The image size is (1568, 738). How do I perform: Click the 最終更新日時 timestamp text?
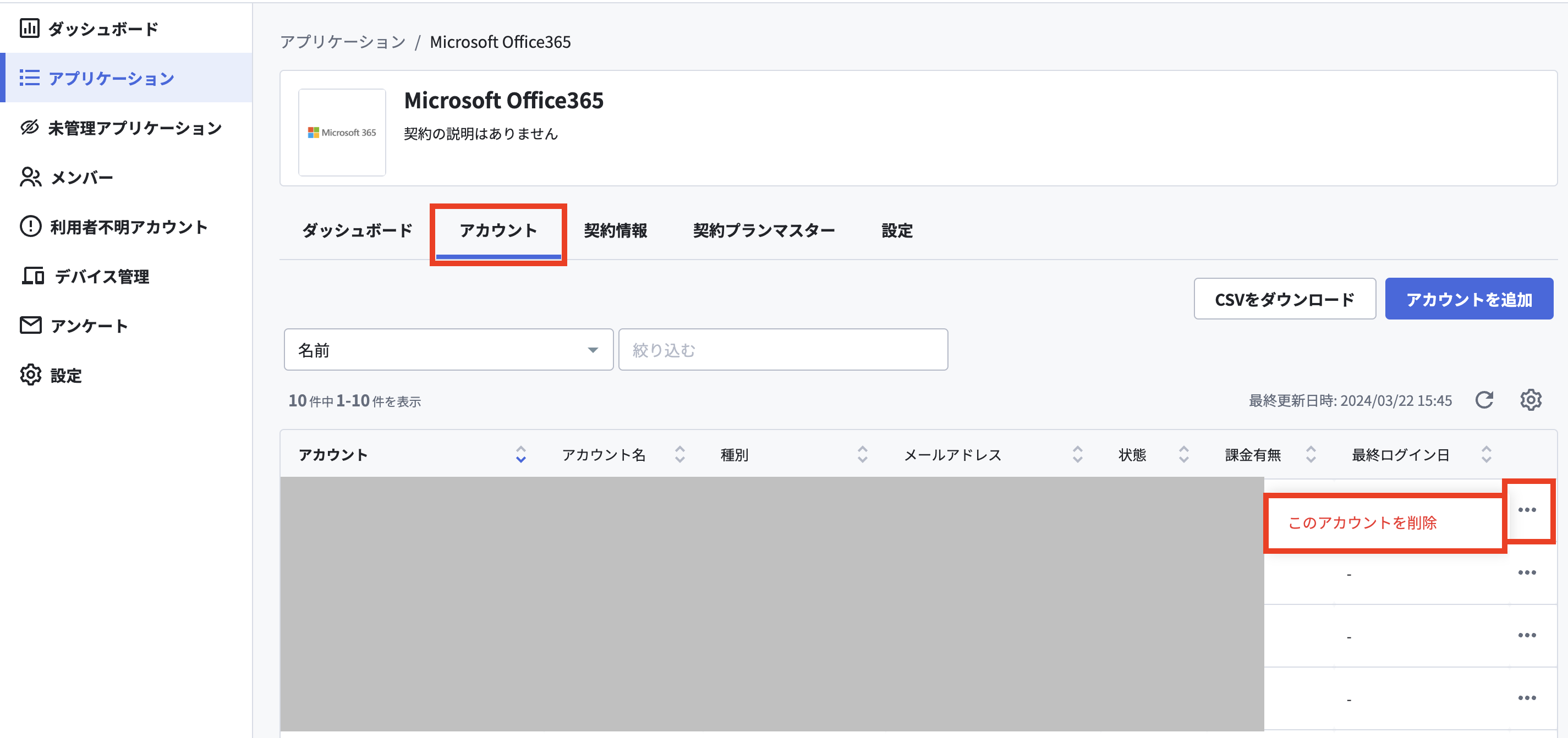(x=1350, y=400)
